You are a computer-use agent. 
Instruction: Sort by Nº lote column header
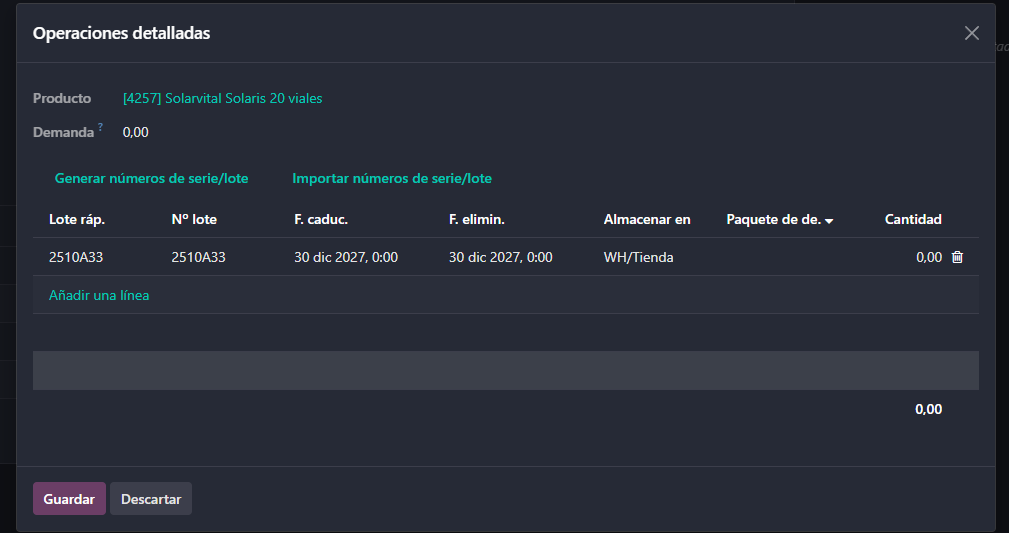pyautogui.click(x=194, y=219)
